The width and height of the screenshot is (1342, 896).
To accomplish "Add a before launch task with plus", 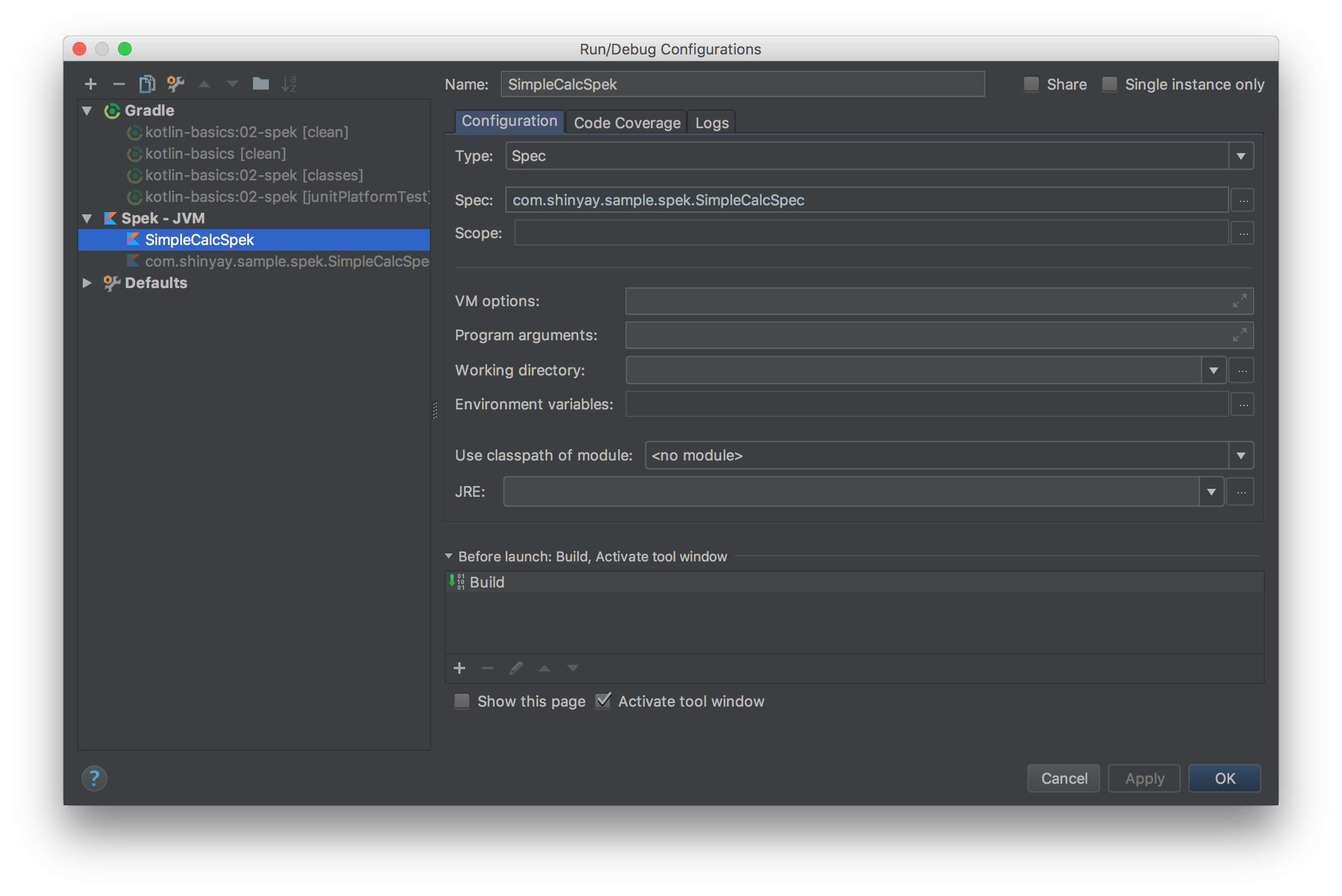I will pos(459,668).
